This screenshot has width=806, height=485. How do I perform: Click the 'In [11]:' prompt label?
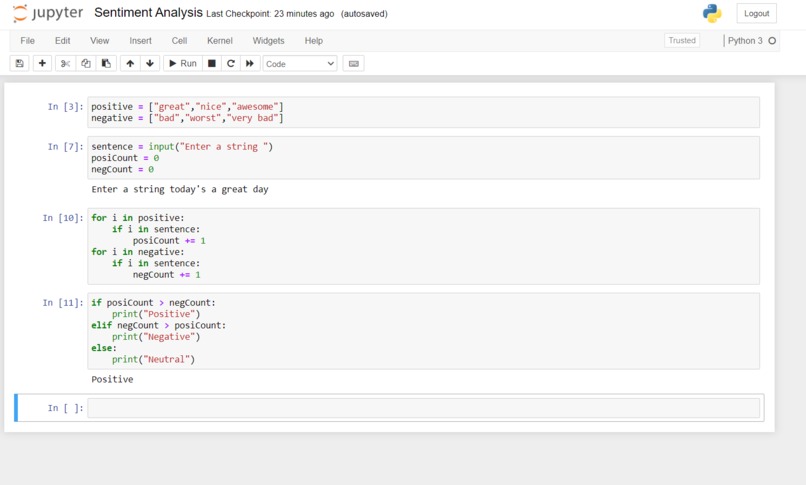click(x=63, y=303)
